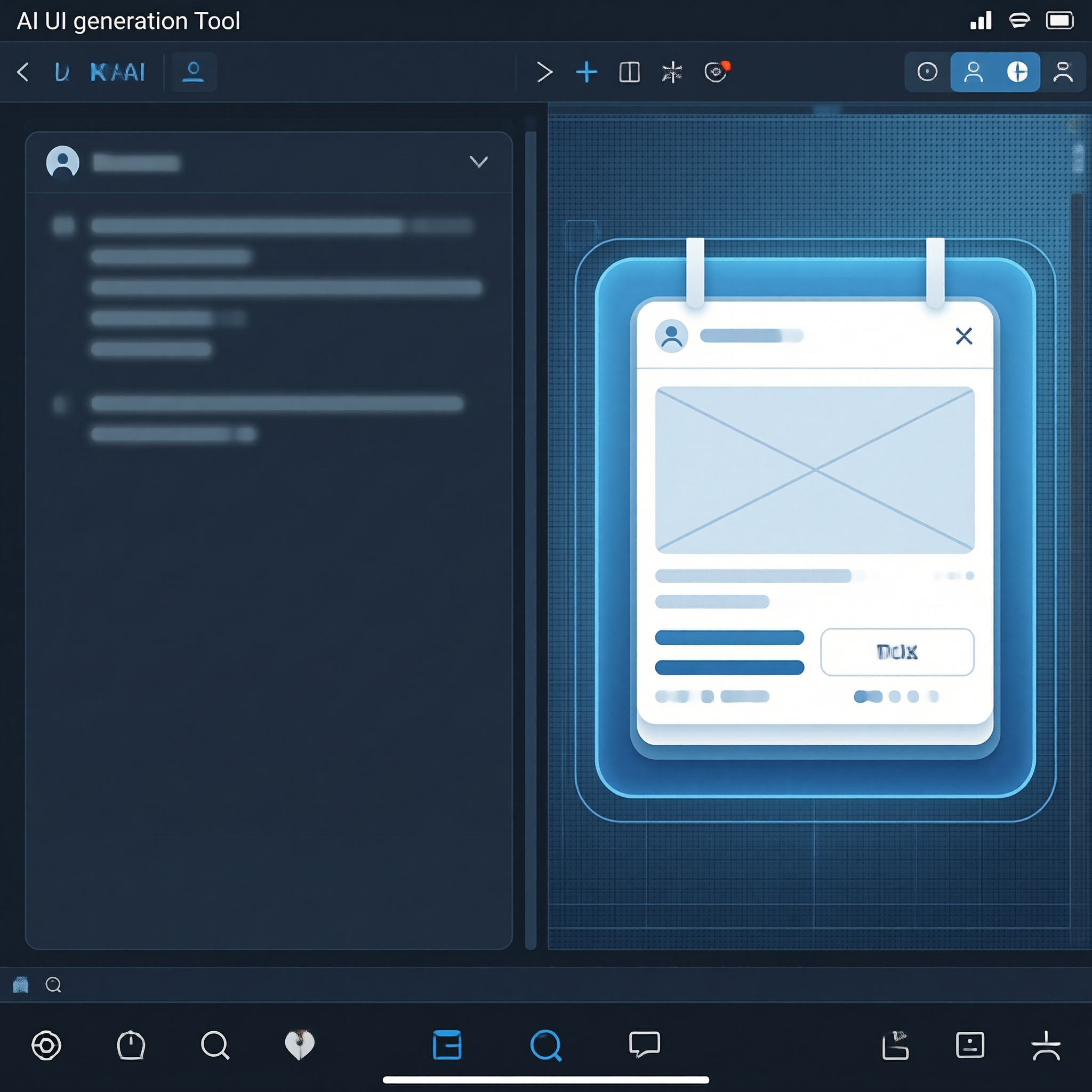Click the image placeholder in preview card

coord(815,470)
